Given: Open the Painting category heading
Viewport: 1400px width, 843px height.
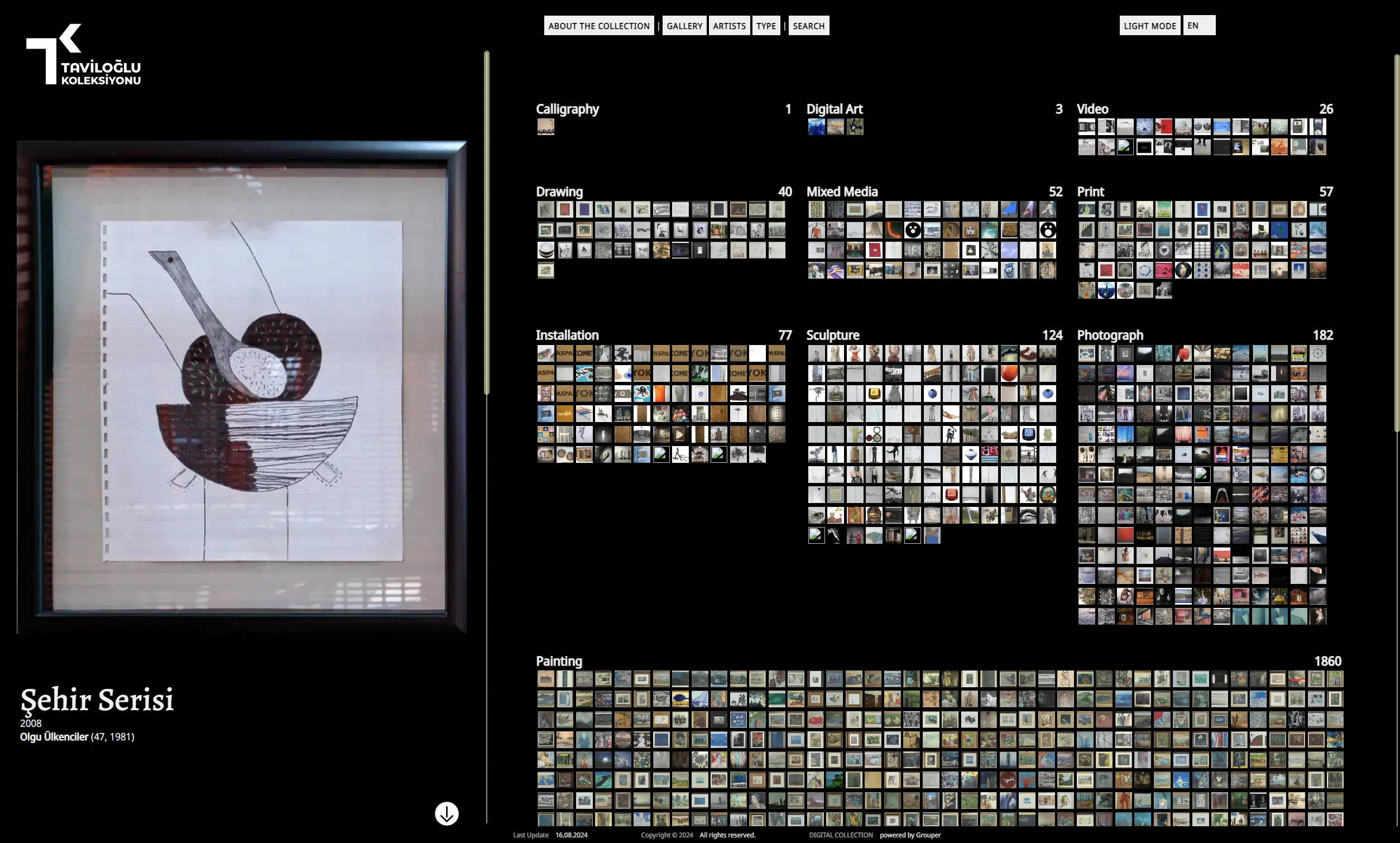Looking at the screenshot, I should point(559,661).
